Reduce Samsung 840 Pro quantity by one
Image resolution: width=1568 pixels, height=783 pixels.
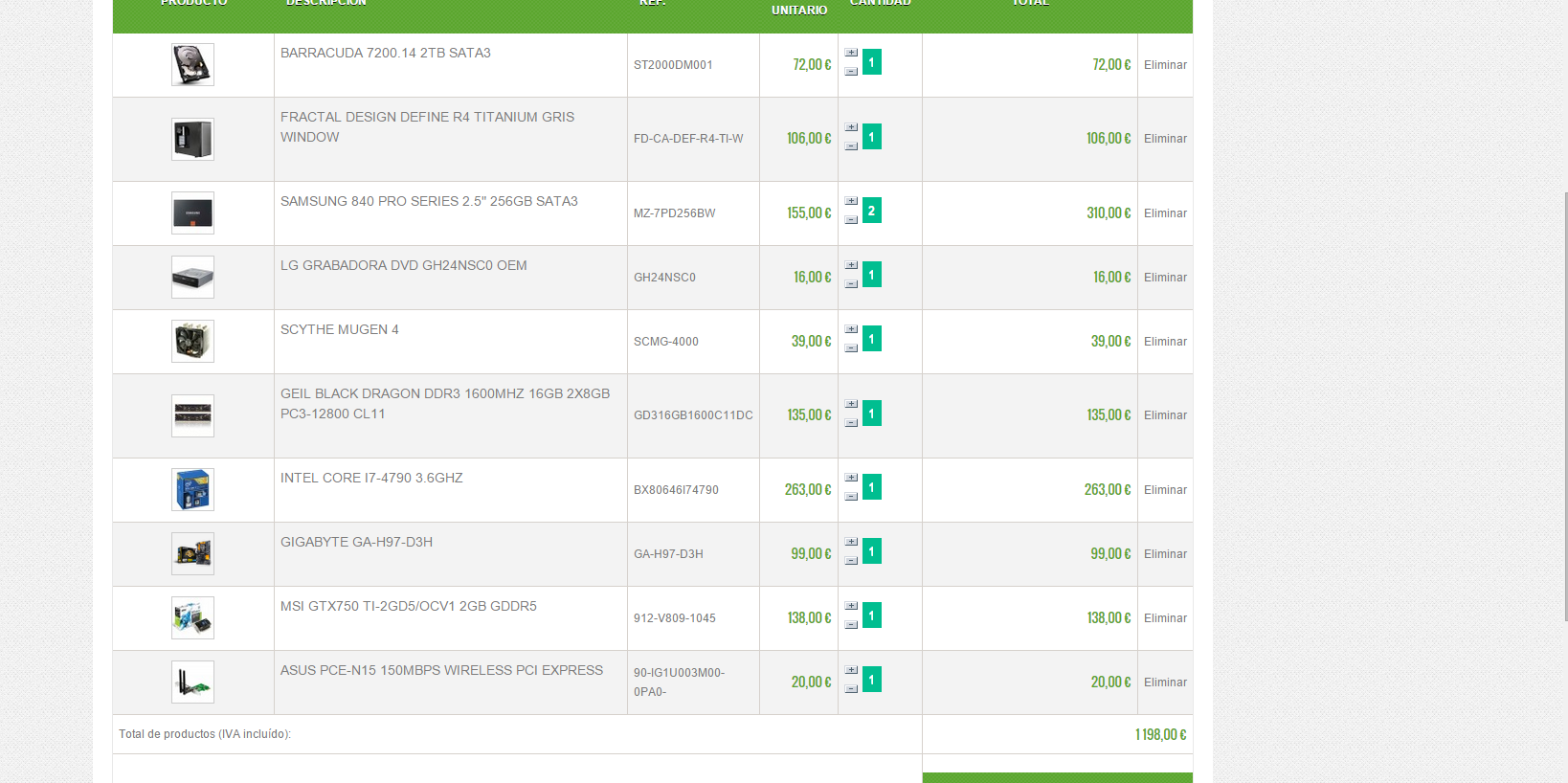851,220
